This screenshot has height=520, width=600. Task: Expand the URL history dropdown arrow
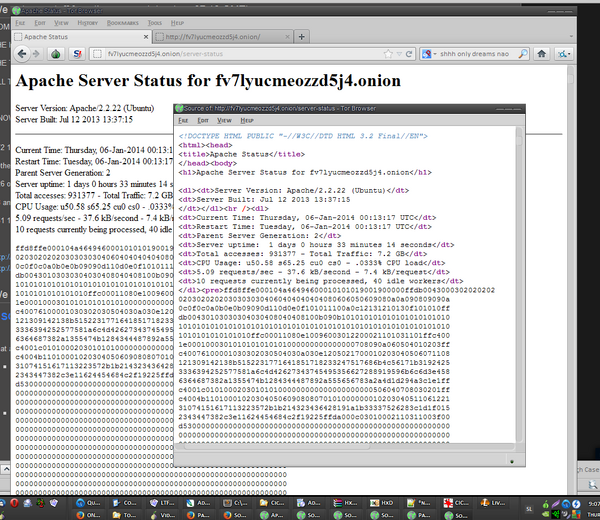click(399, 54)
